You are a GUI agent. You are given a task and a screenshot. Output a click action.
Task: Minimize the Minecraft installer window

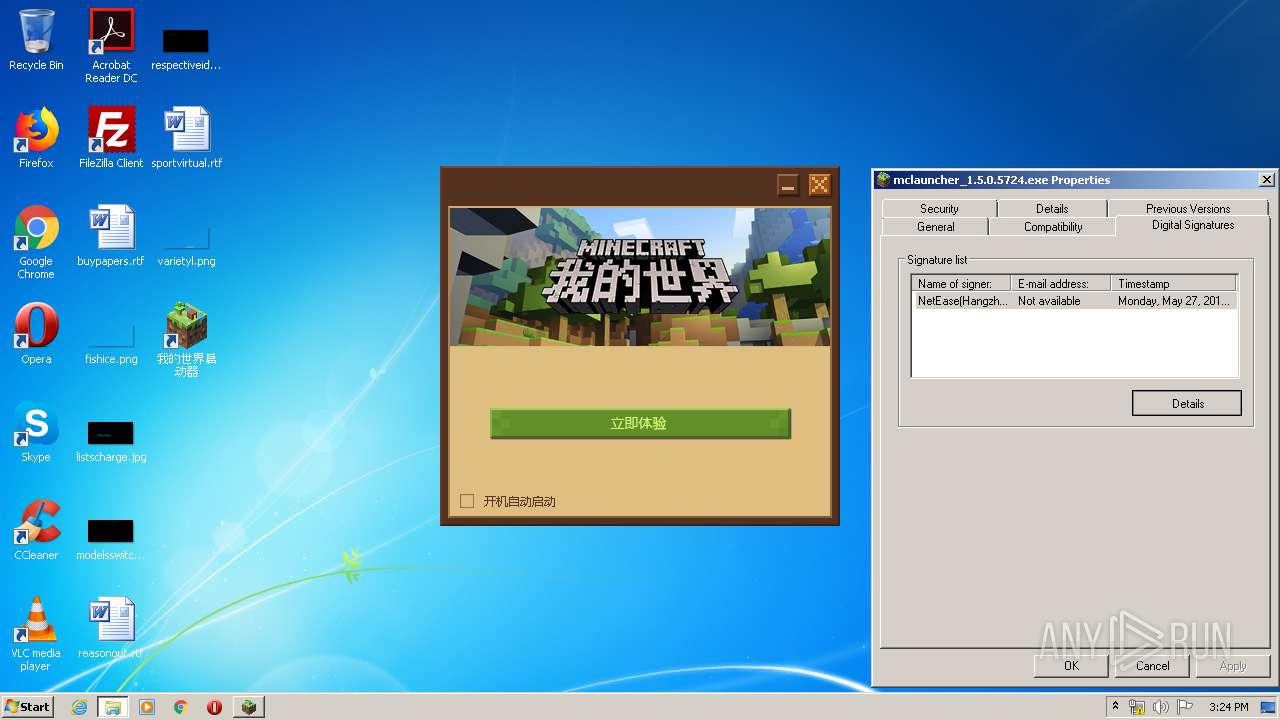[788, 185]
